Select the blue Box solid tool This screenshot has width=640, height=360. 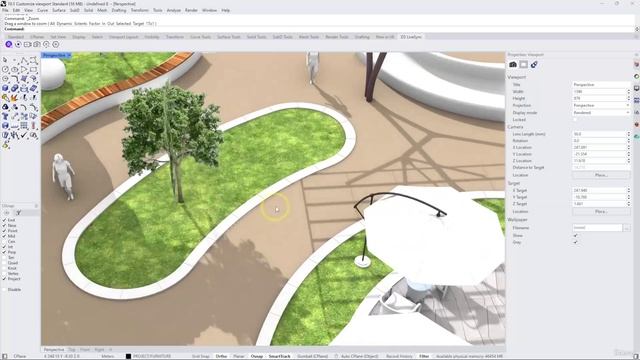pyautogui.click(x=5, y=88)
